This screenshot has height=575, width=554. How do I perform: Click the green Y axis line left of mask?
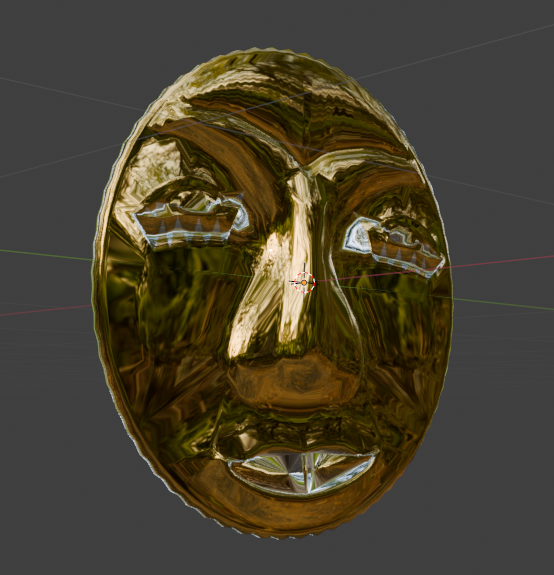[46, 254]
